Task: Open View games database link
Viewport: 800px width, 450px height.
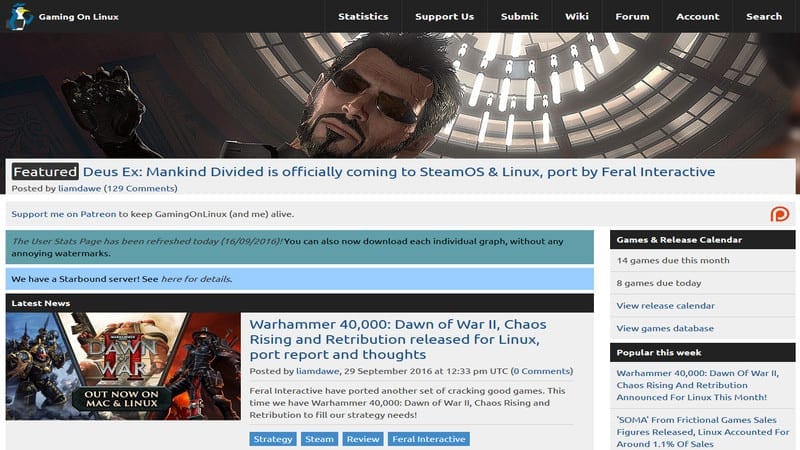Action: tap(665, 329)
